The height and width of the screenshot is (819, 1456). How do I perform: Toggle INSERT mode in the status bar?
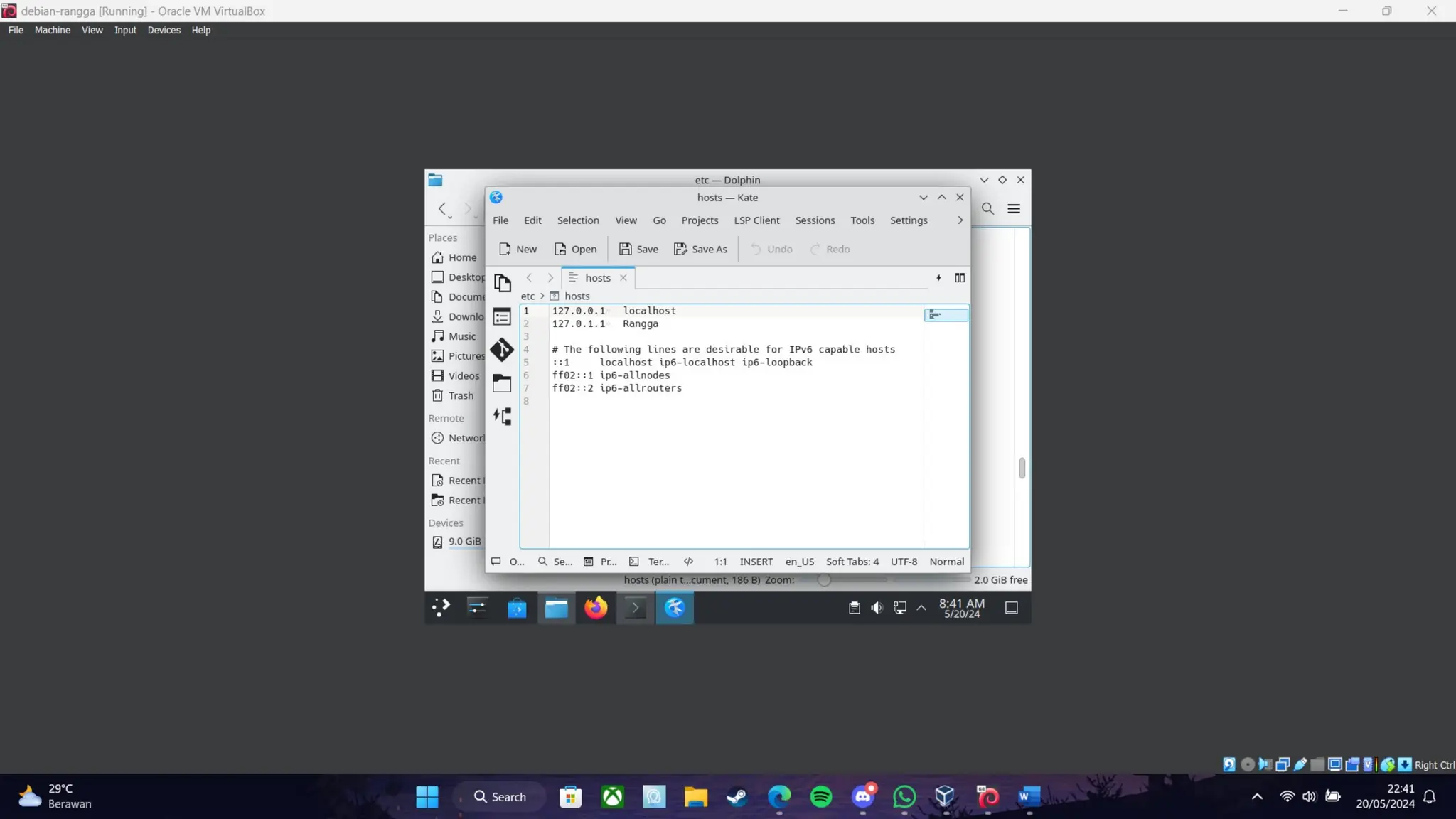coord(756,562)
